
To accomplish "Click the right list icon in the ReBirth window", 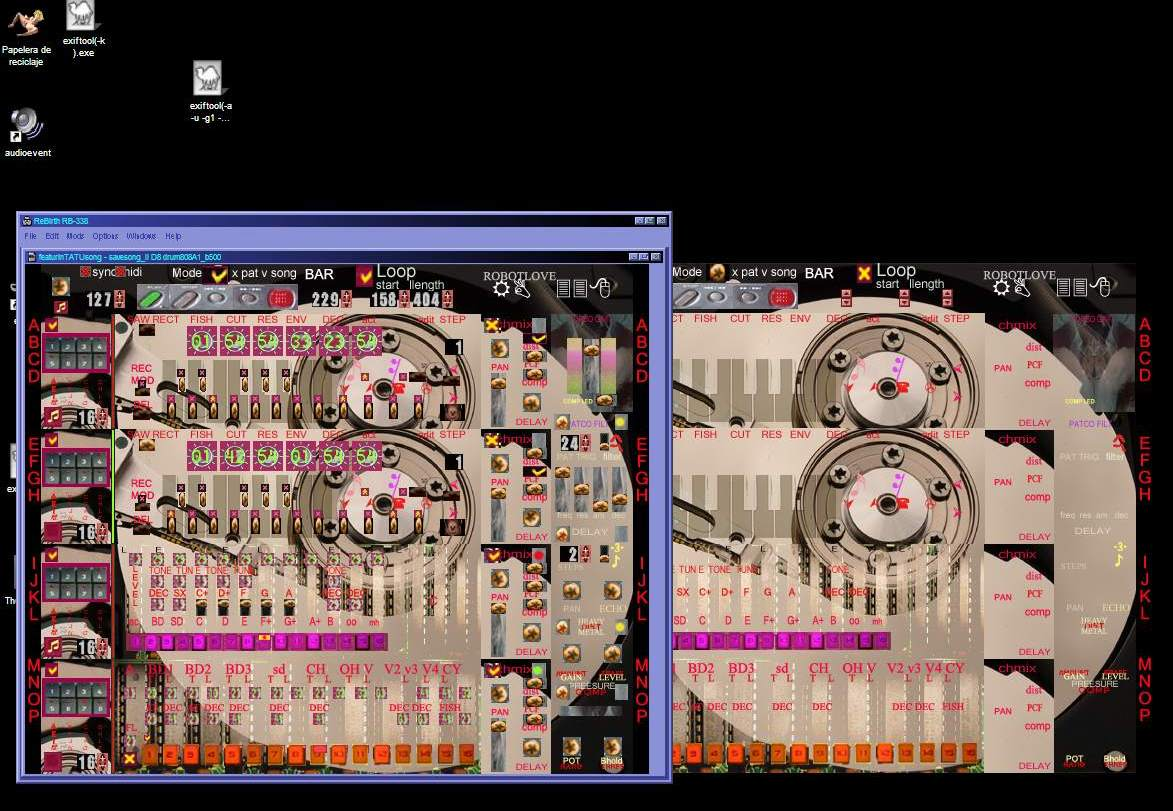I will click(580, 289).
